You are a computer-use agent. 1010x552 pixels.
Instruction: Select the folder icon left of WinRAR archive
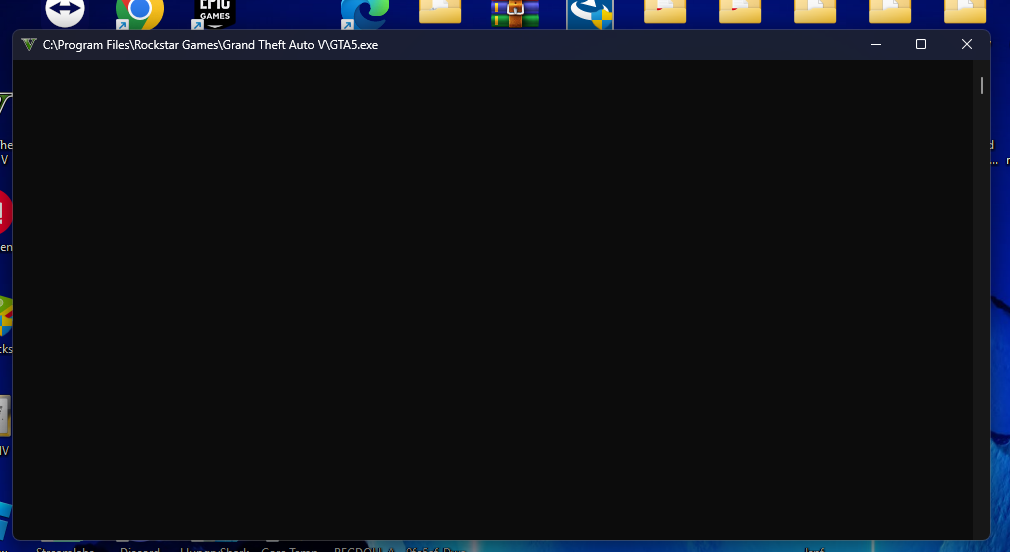[440, 12]
